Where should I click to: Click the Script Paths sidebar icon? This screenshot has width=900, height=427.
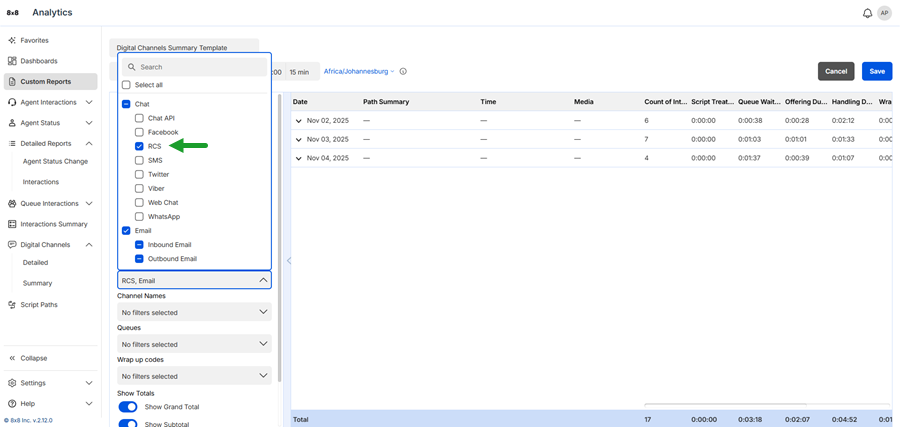[12, 304]
